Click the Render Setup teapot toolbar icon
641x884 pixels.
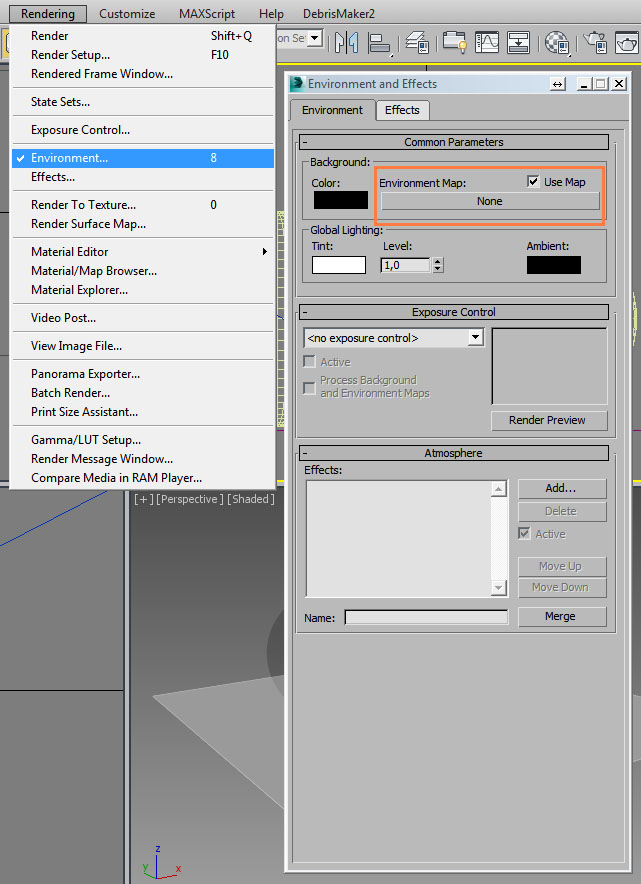(595, 43)
